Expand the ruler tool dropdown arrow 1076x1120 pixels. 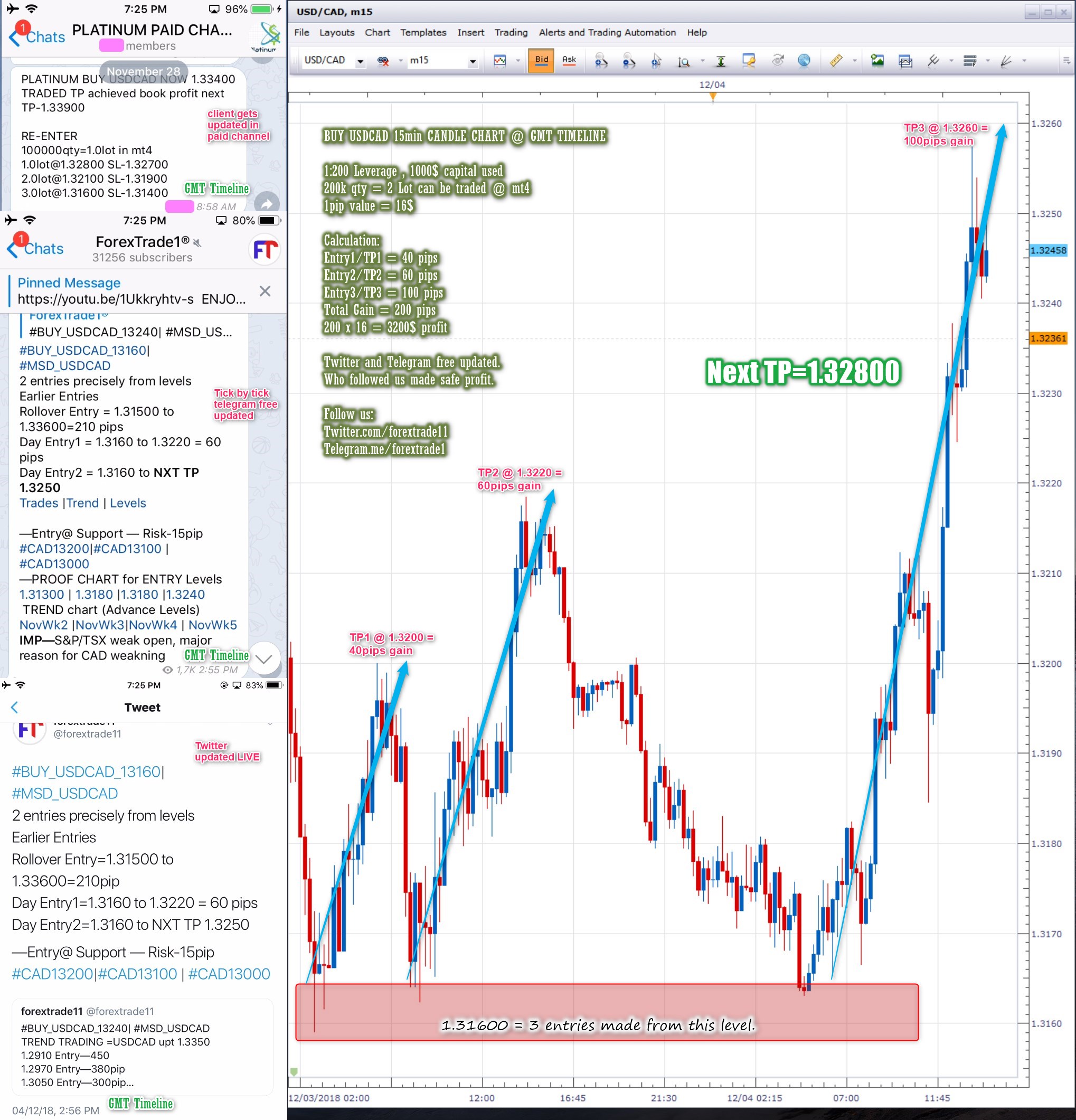click(x=854, y=61)
